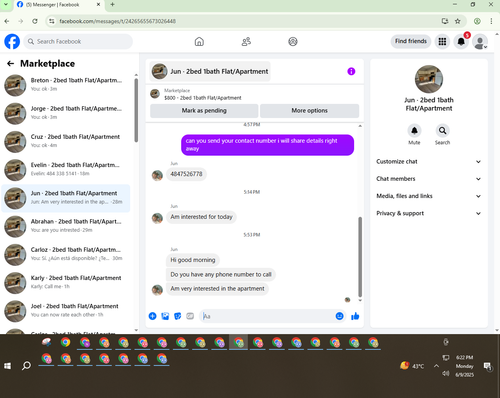
Task: Open the notifications bell
Action: [x=461, y=41]
